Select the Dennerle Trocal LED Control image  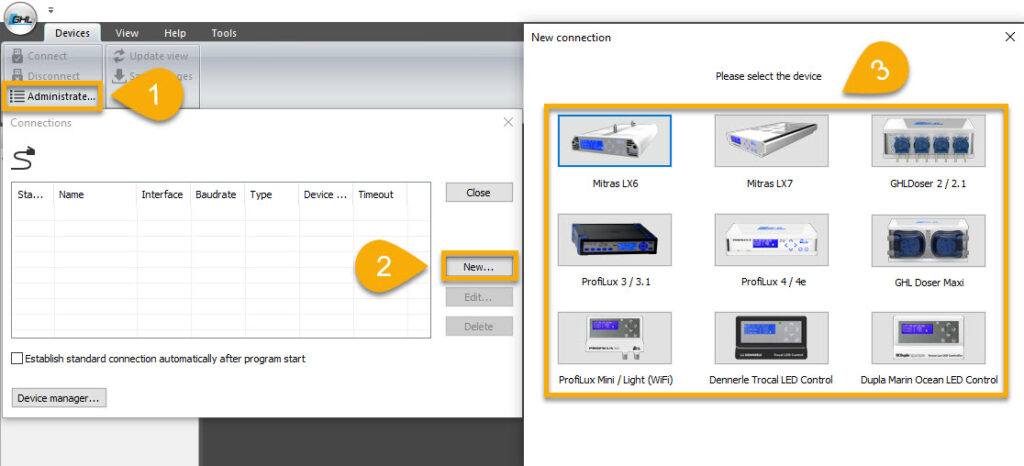(x=771, y=337)
